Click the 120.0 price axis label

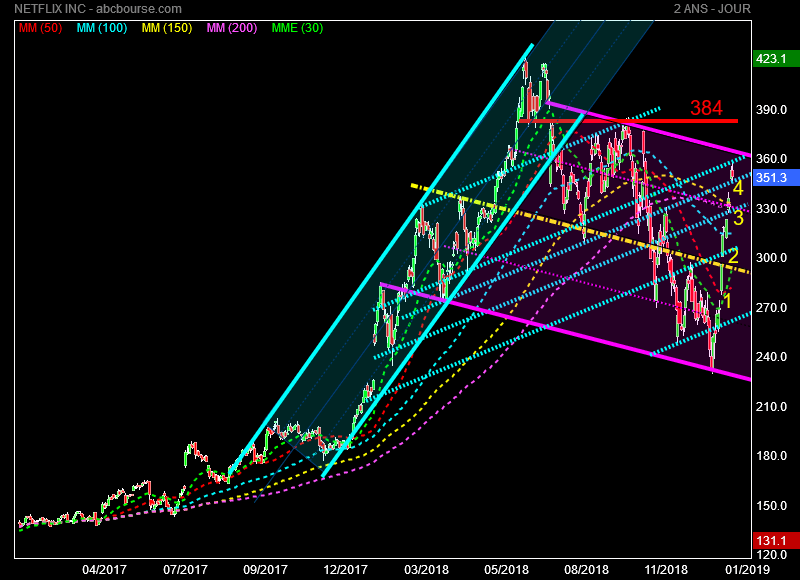[771, 554]
